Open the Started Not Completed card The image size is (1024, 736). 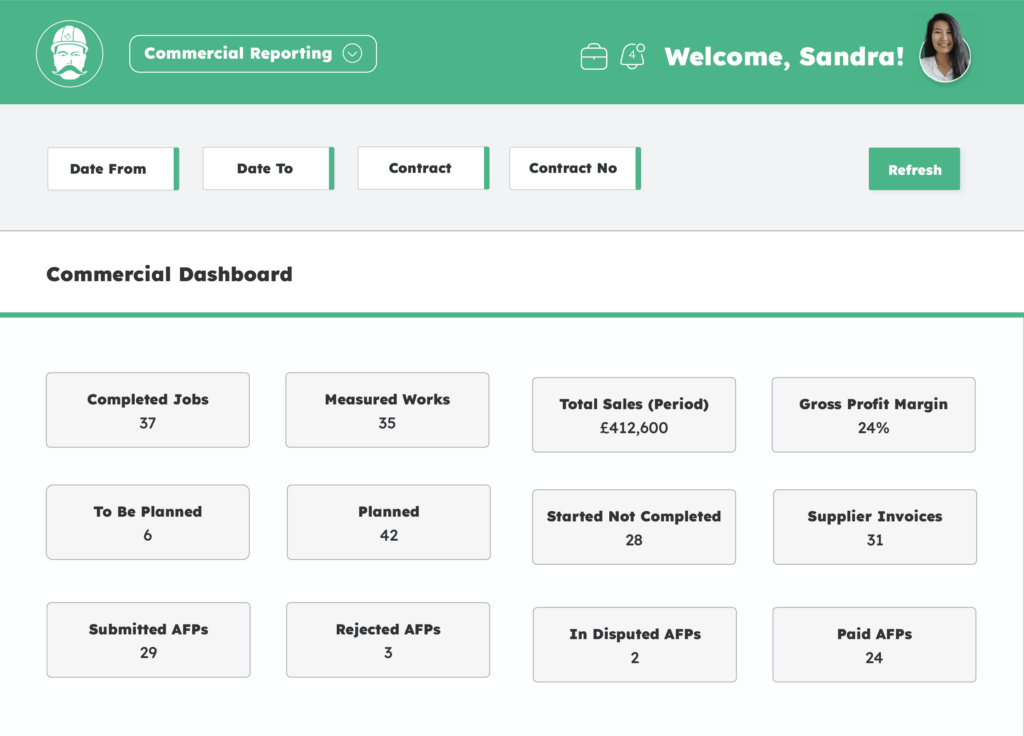click(634, 527)
